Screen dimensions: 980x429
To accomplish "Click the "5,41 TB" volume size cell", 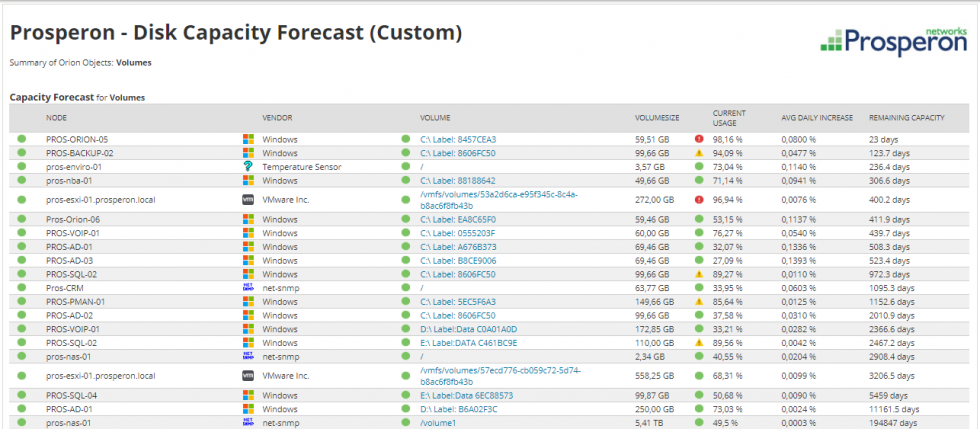I will 648,423.
